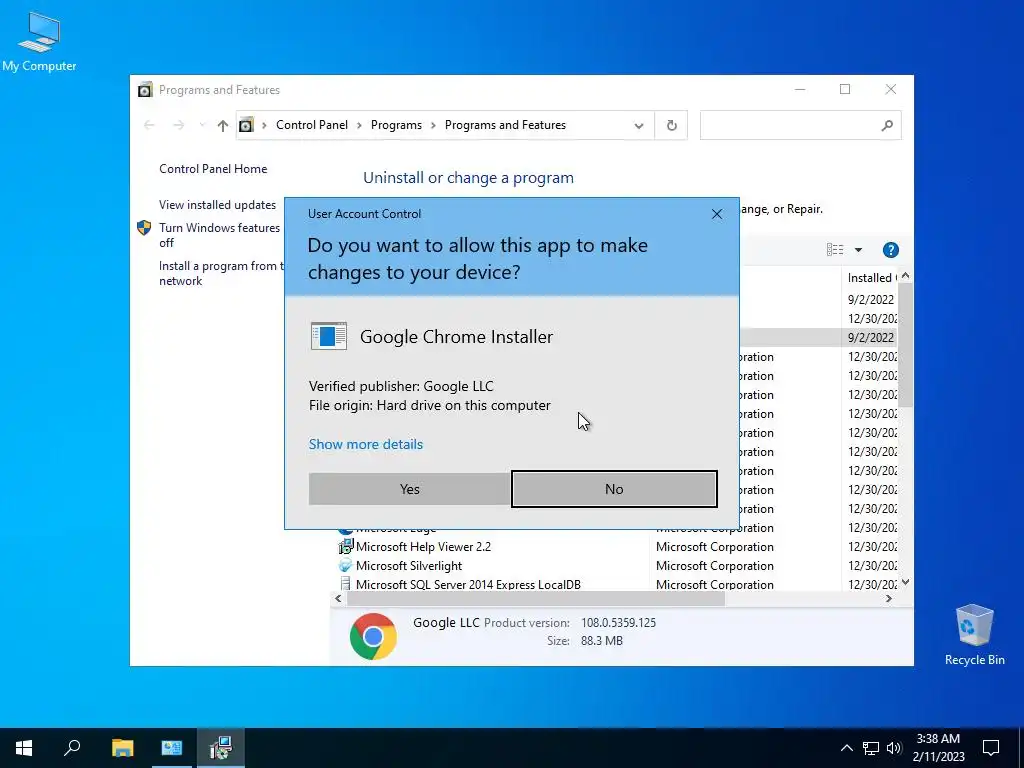The width and height of the screenshot is (1024, 768).
Task: Click the vertical scrollbar down arrow
Action: (905, 582)
